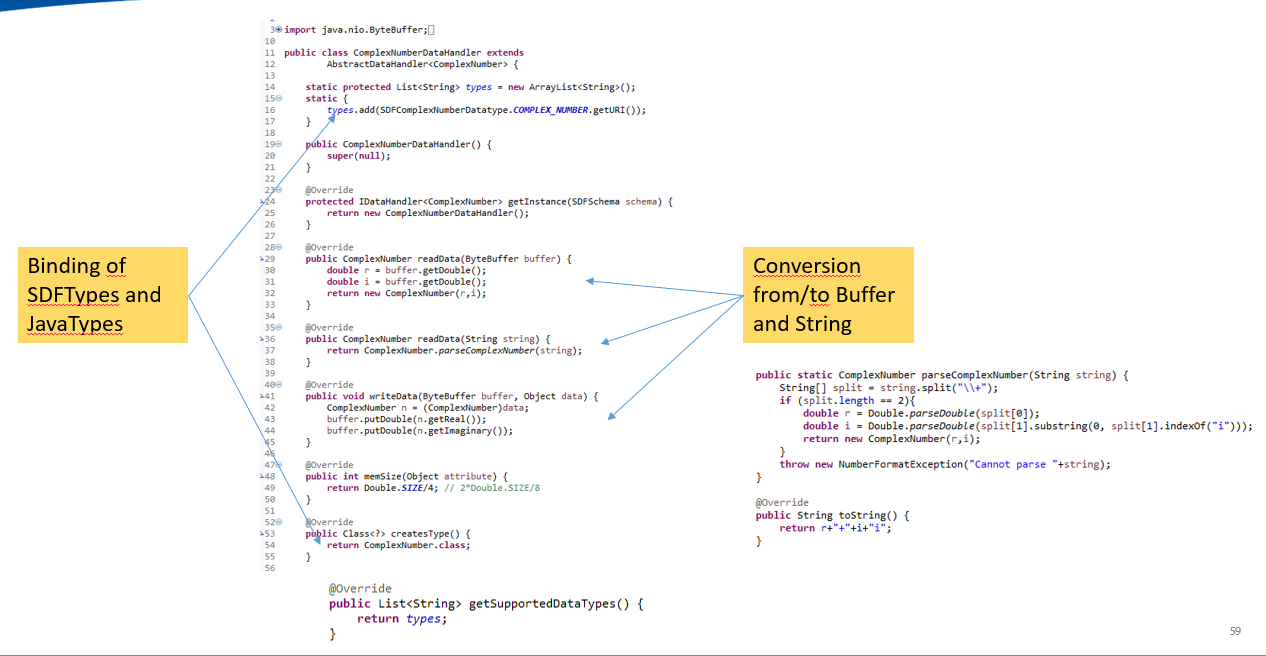The image size is (1266, 656).
Task: Click override arrow at createsType line 53
Action: pyautogui.click(x=262, y=534)
